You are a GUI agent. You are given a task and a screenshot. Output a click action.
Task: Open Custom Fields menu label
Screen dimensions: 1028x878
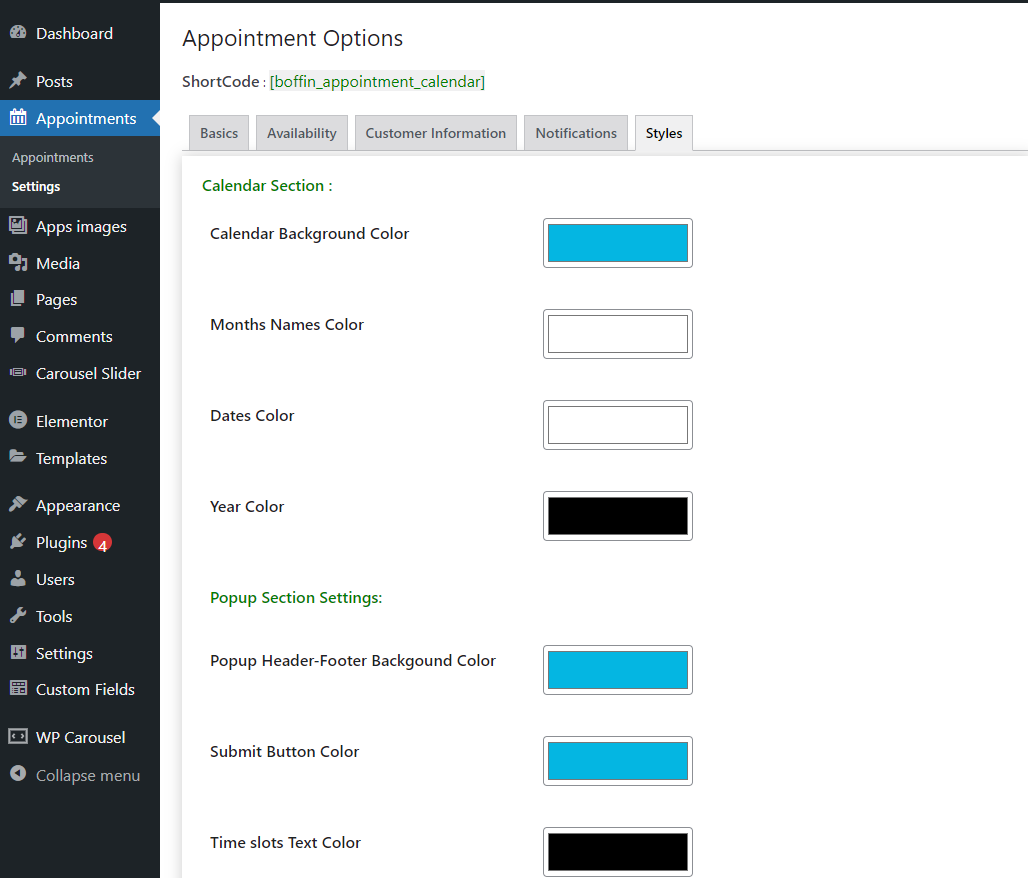(x=85, y=689)
